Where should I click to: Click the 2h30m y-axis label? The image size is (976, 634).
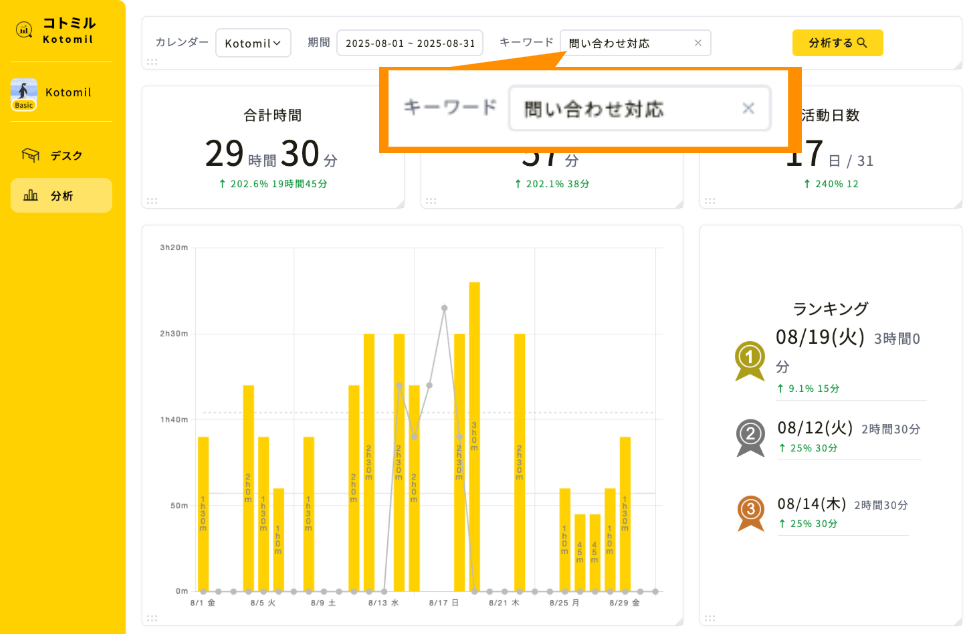pos(174,333)
